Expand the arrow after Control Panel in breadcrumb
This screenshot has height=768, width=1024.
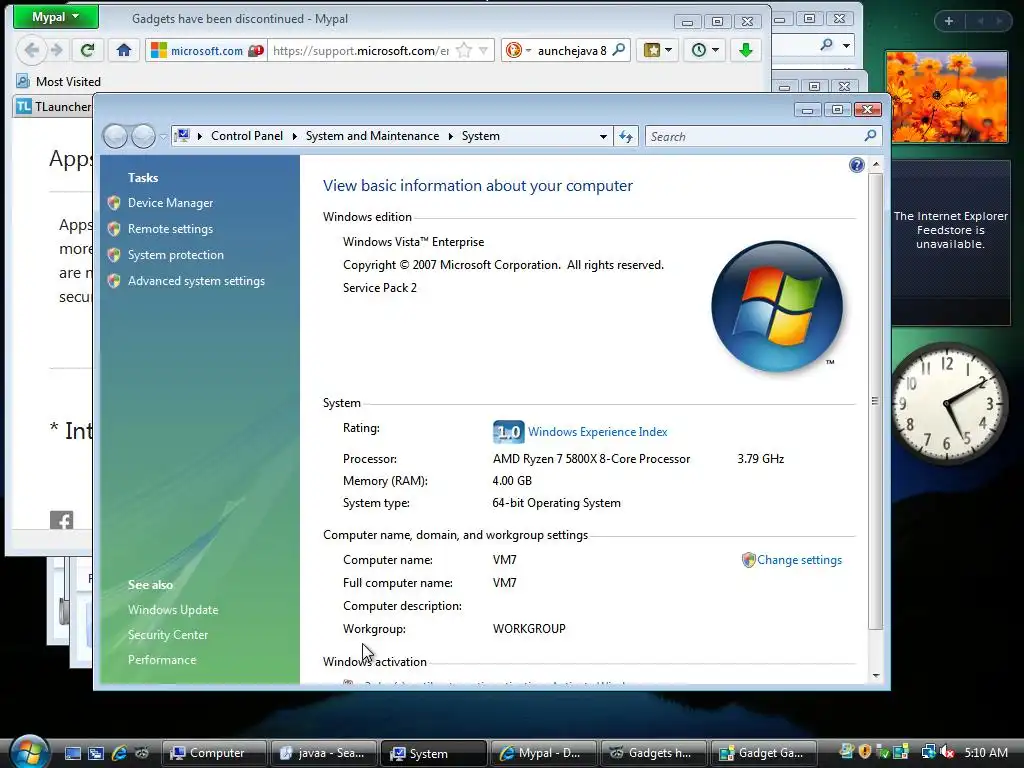[295, 136]
